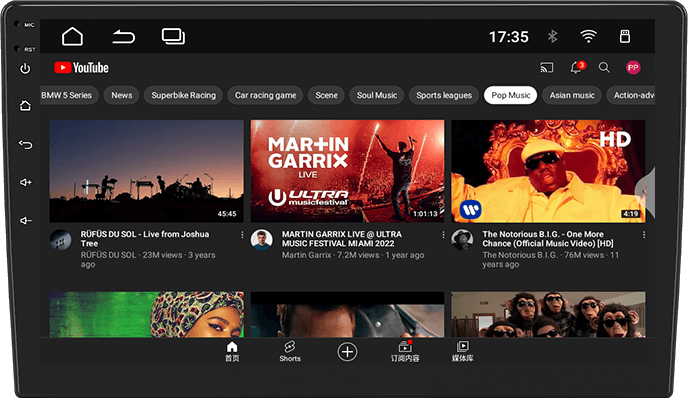Play the Notorious B.I.G. HD thumbnail
The height and width of the screenshot is (398, 688).
pos(548,171)
